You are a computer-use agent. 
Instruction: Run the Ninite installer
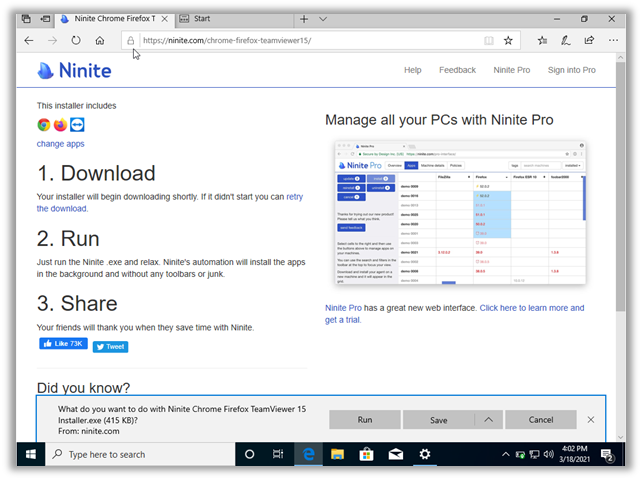(365, 420)
